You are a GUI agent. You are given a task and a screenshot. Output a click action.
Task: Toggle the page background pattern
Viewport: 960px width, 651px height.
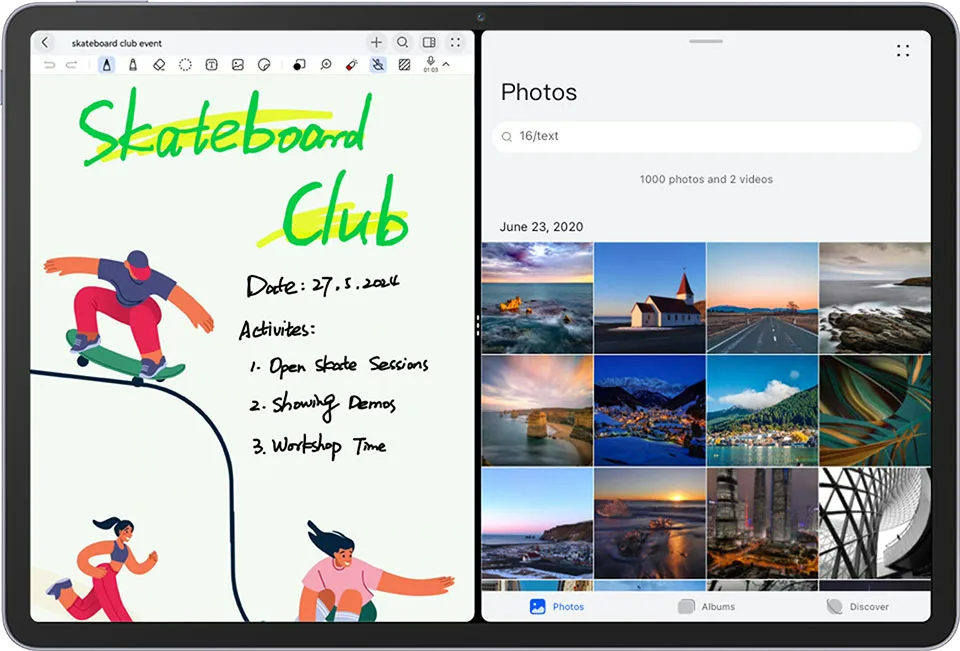coord(404,65)
